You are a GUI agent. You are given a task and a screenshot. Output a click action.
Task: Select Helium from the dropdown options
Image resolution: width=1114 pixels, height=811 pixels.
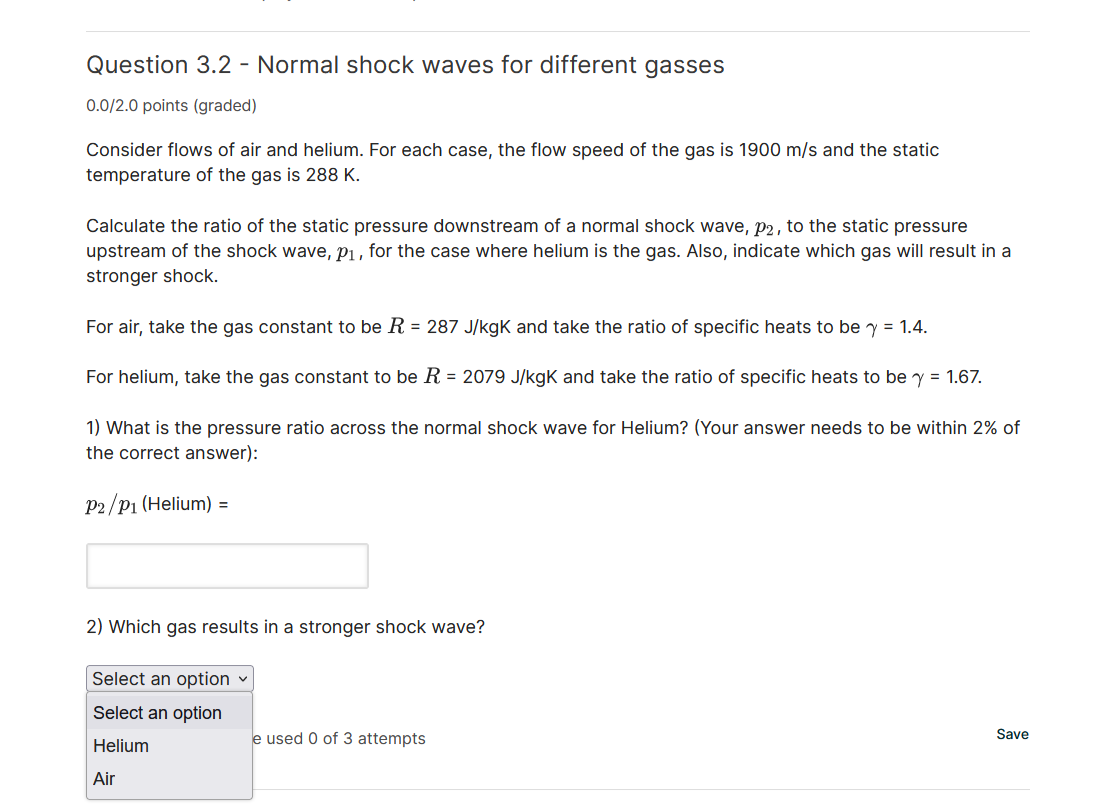(120, 745)
